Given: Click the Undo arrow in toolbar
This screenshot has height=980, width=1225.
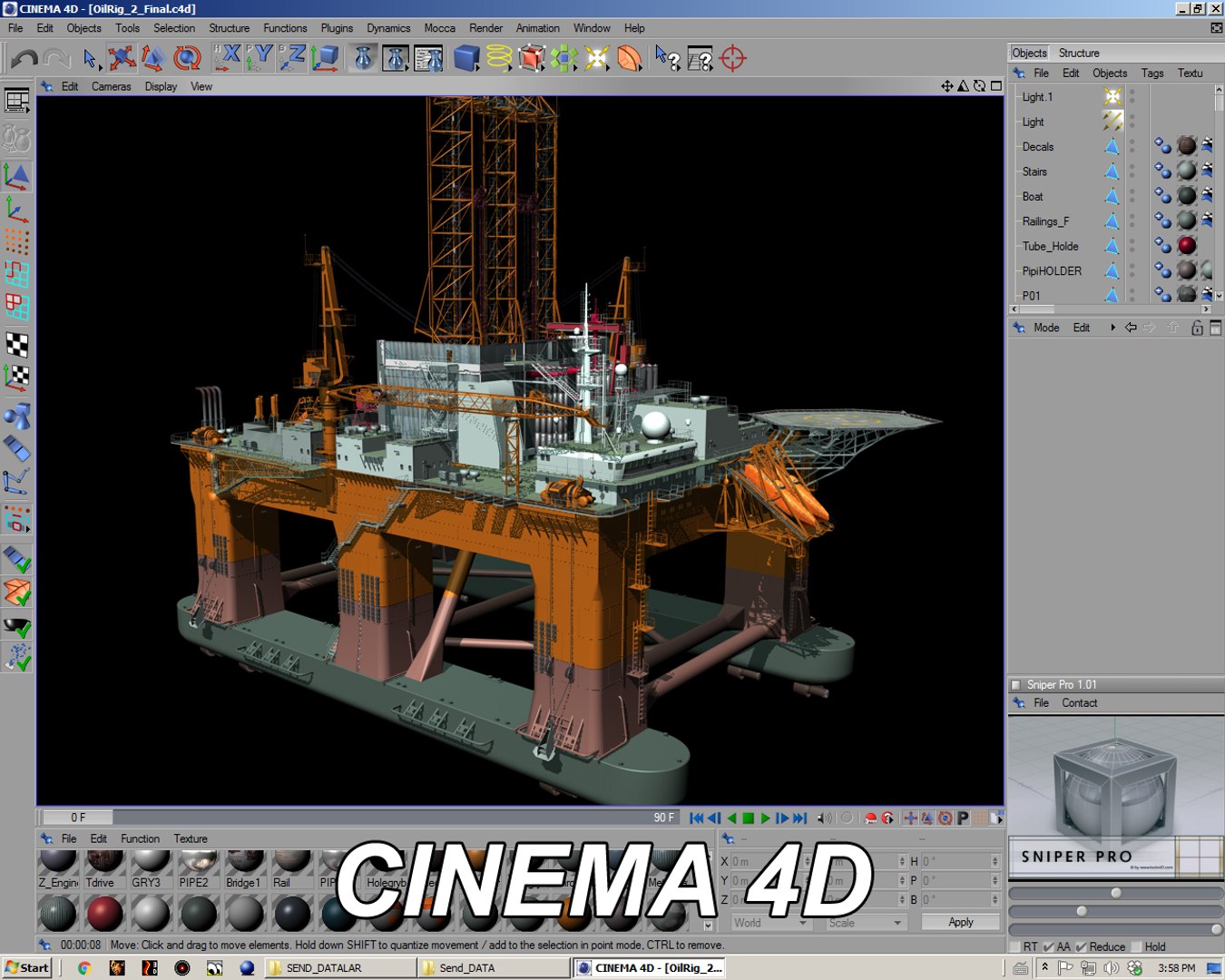Looking at the screenshot, I should (24, 59).
